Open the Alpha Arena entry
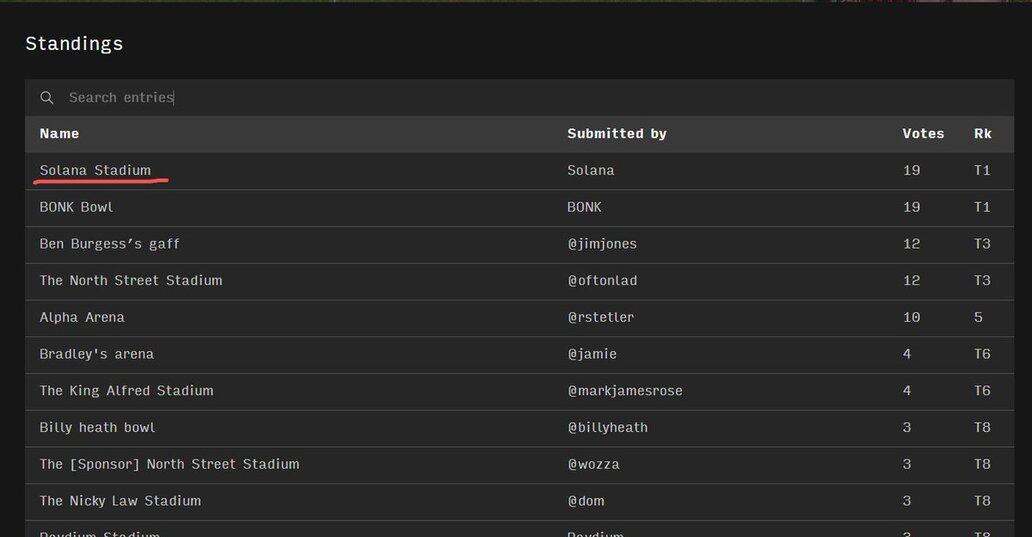The image size is (1032, 537). coord(82,318)
